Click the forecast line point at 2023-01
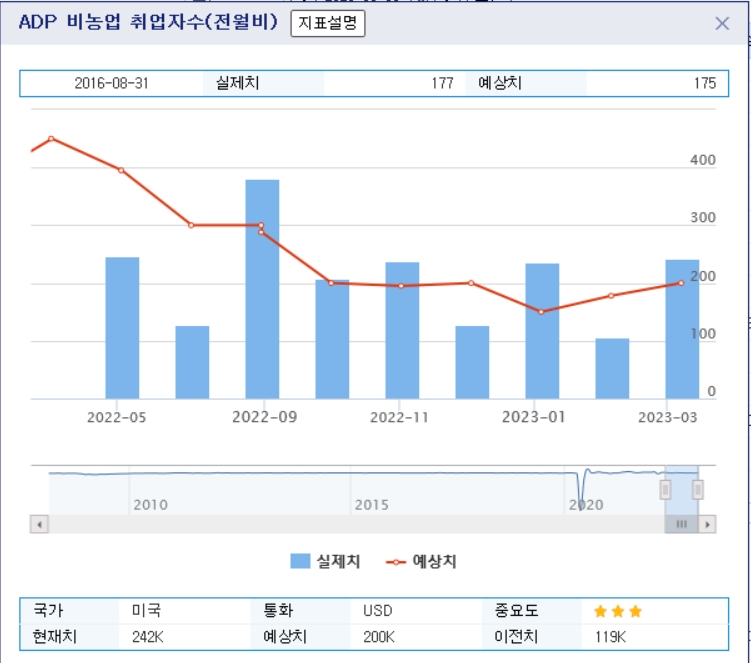 [541, 312]
